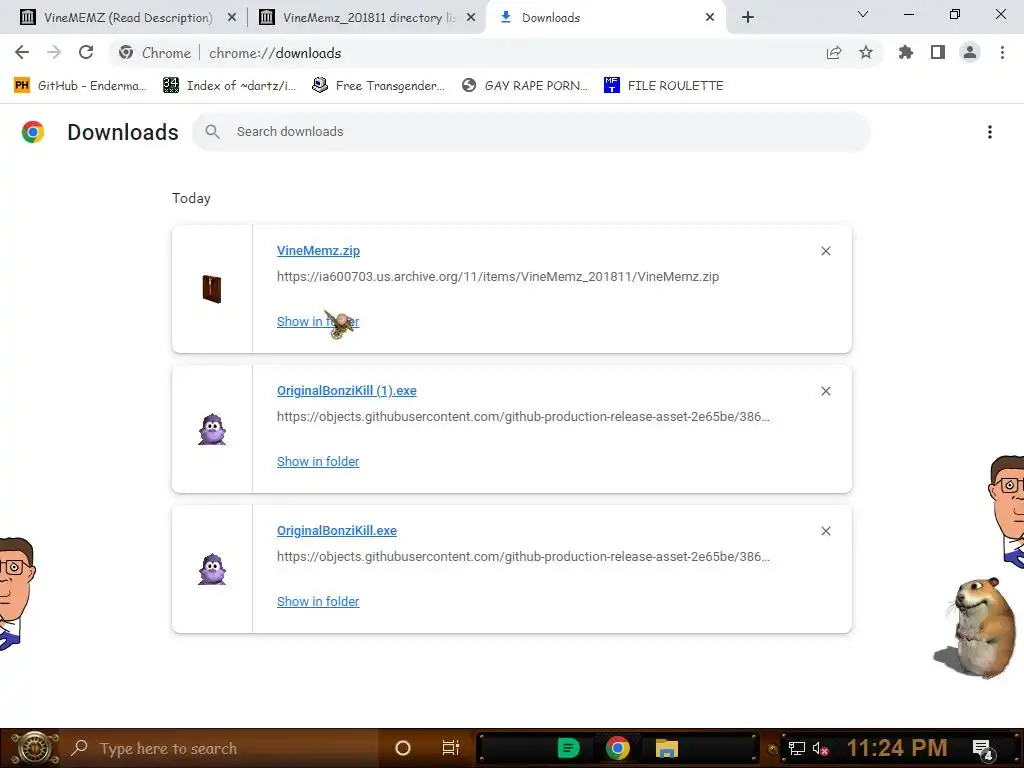Image resolution: width=1024 pixels, height=768 pixels.
Task: Click the VineMemz.zip archive file icon
Action: pos(212,289)
